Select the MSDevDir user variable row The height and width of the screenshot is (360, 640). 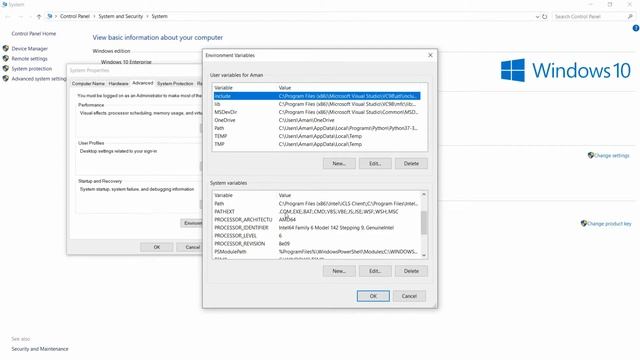click(317, 112)
